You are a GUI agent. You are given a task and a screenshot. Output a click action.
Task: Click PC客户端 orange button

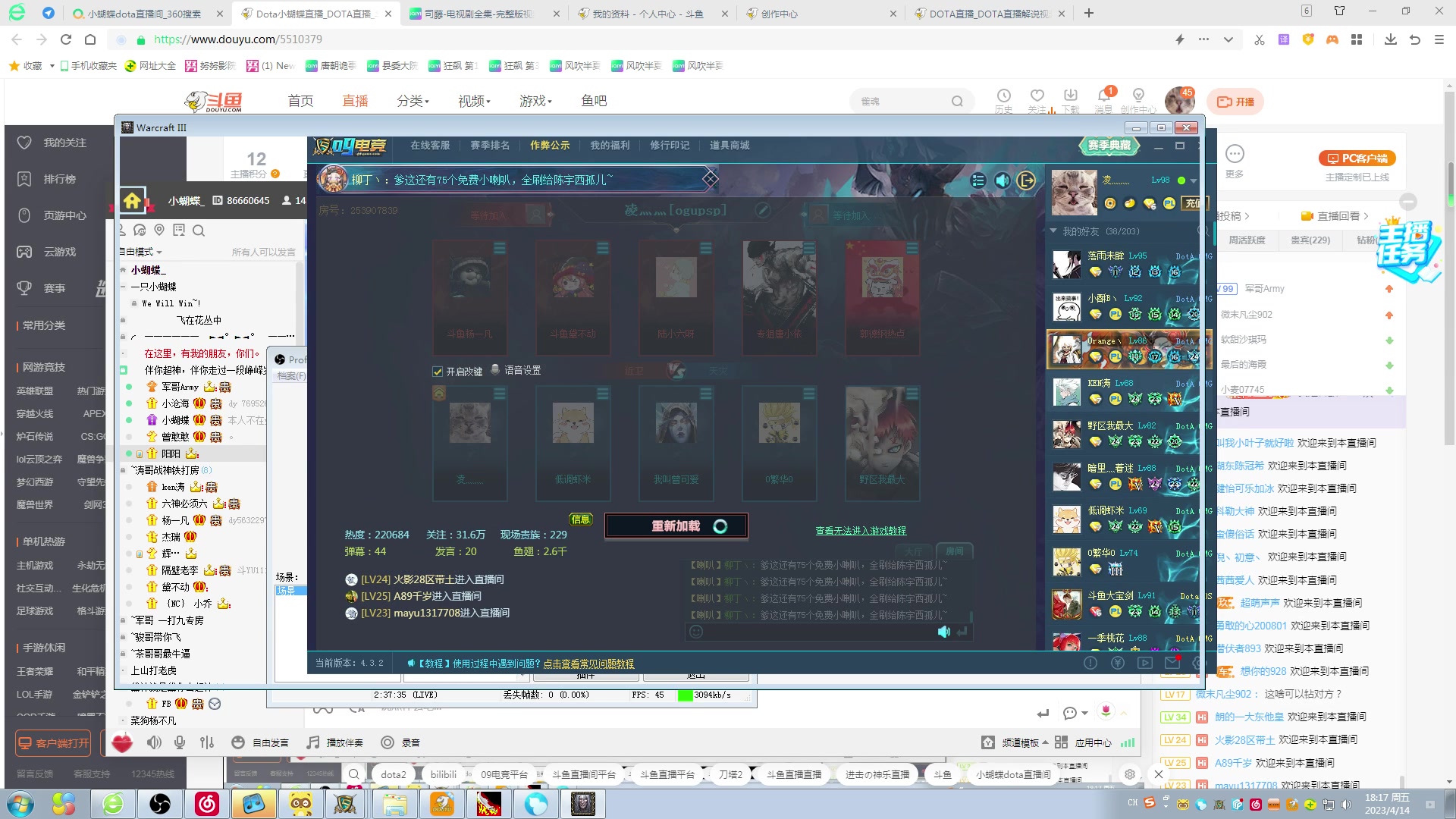(1357, 158)
